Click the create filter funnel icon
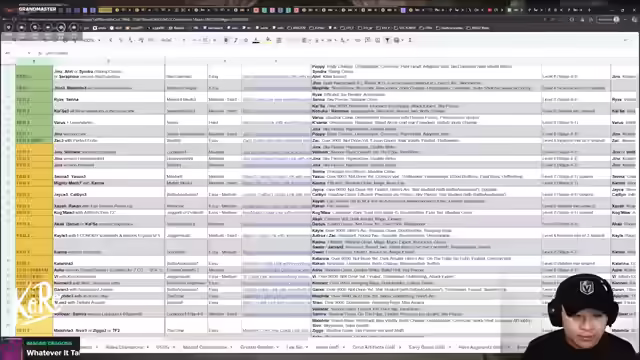640x360 pixels. (387, 40)
